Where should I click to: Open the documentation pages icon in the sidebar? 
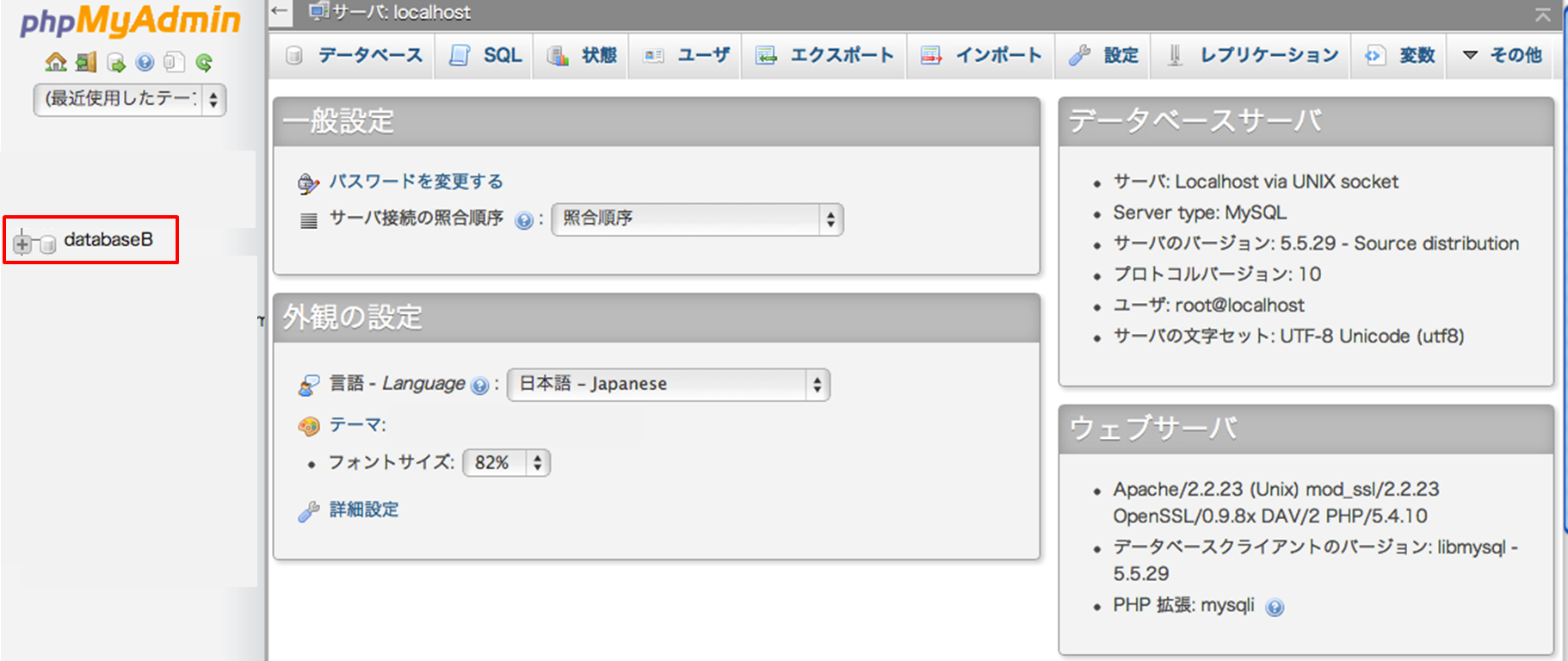click(x=174, y=62)
